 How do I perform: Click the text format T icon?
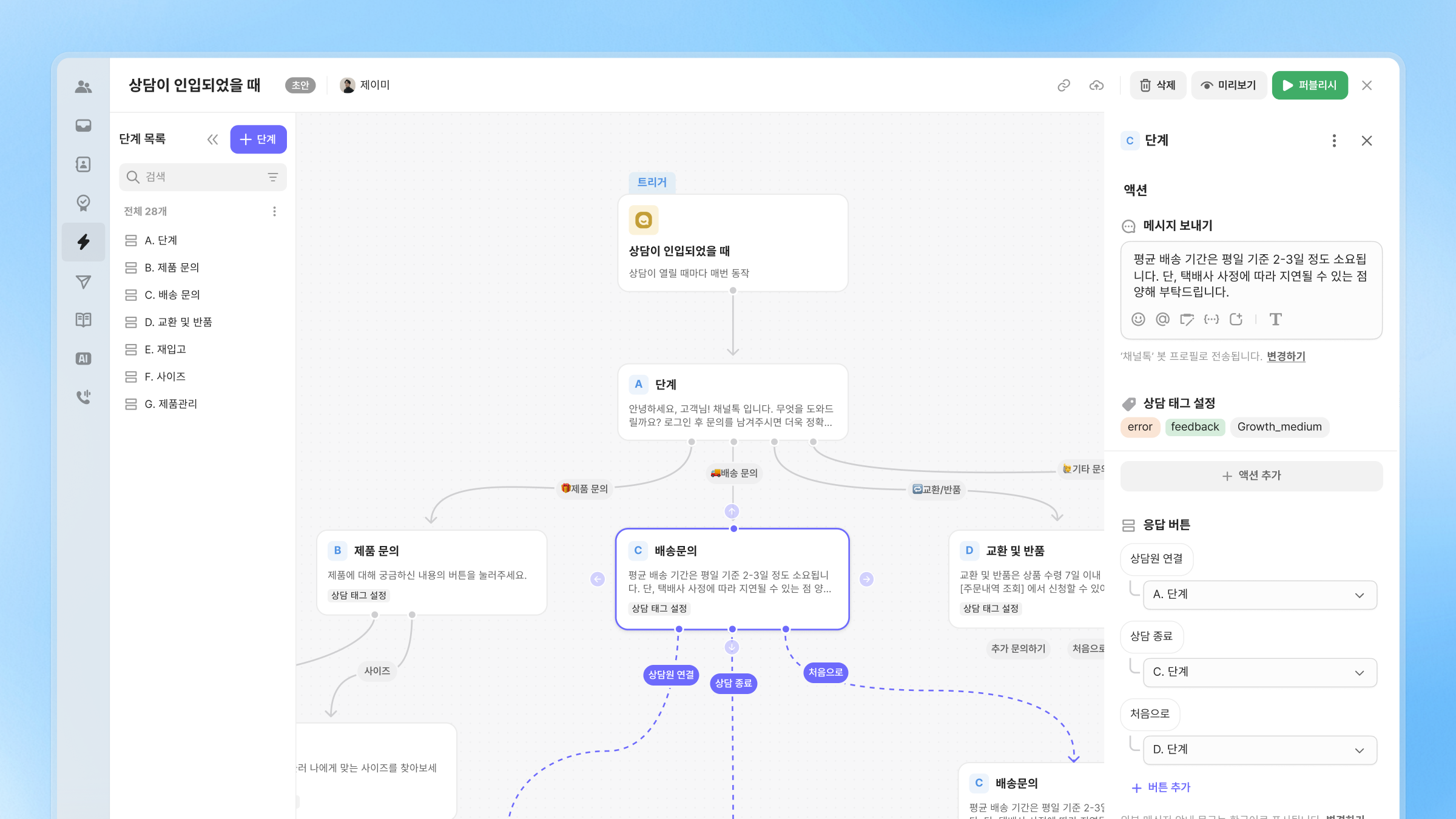coord(1275,319)
